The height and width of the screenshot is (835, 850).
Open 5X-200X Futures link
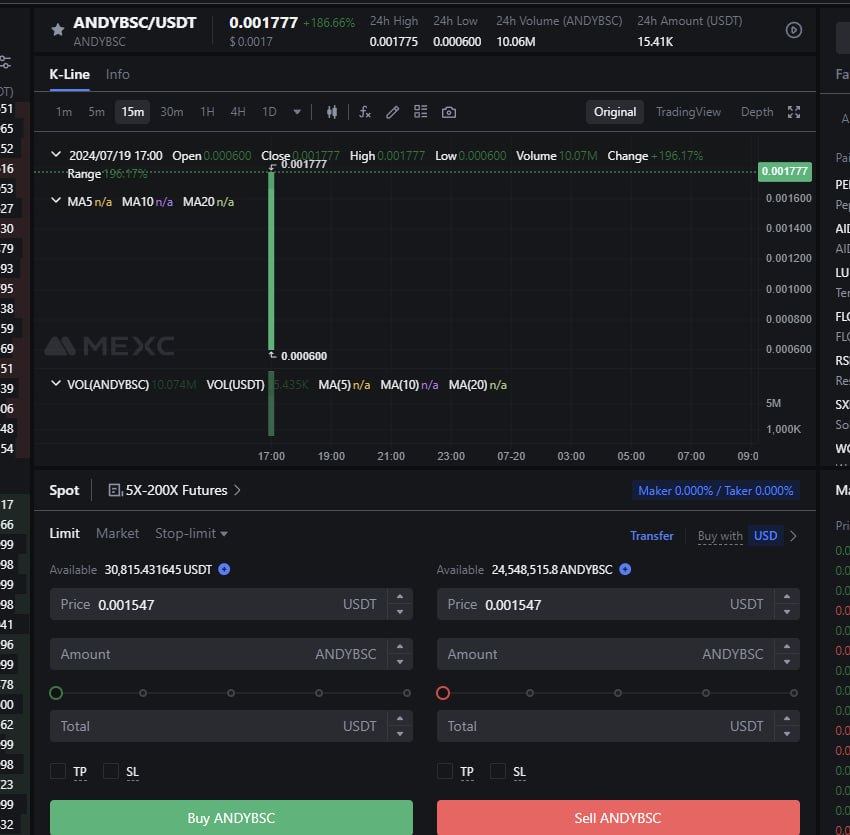pyautogui.click(x=177, y=490)
